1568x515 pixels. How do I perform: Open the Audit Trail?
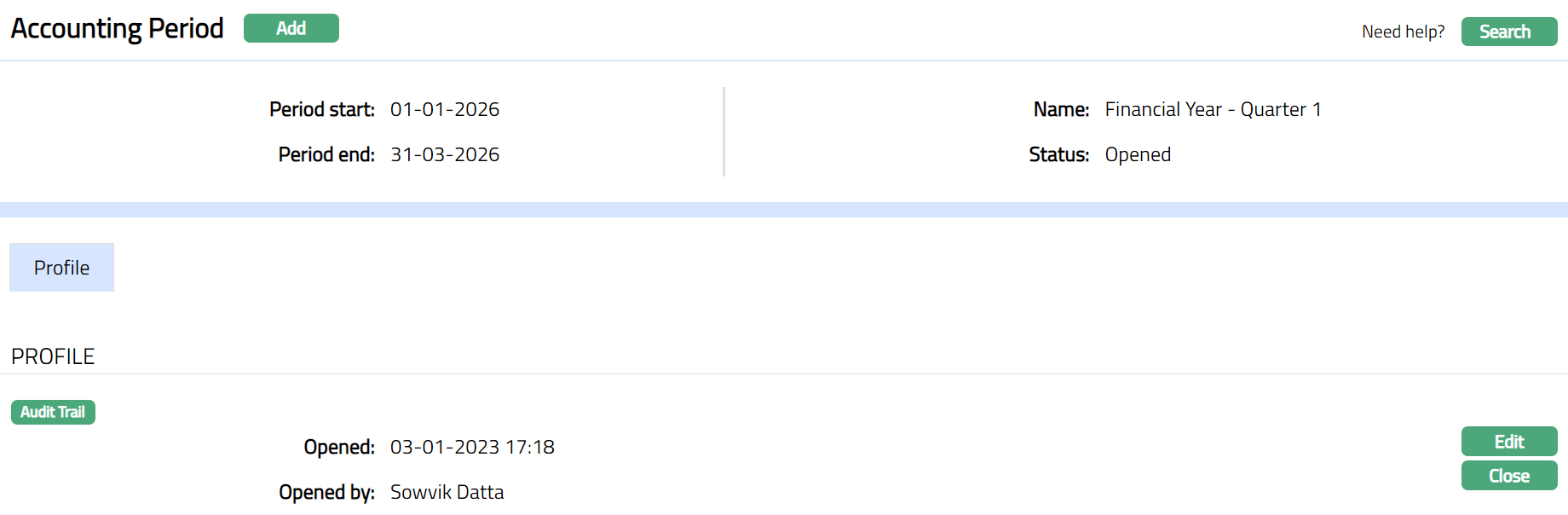click(x=53, y=412)
